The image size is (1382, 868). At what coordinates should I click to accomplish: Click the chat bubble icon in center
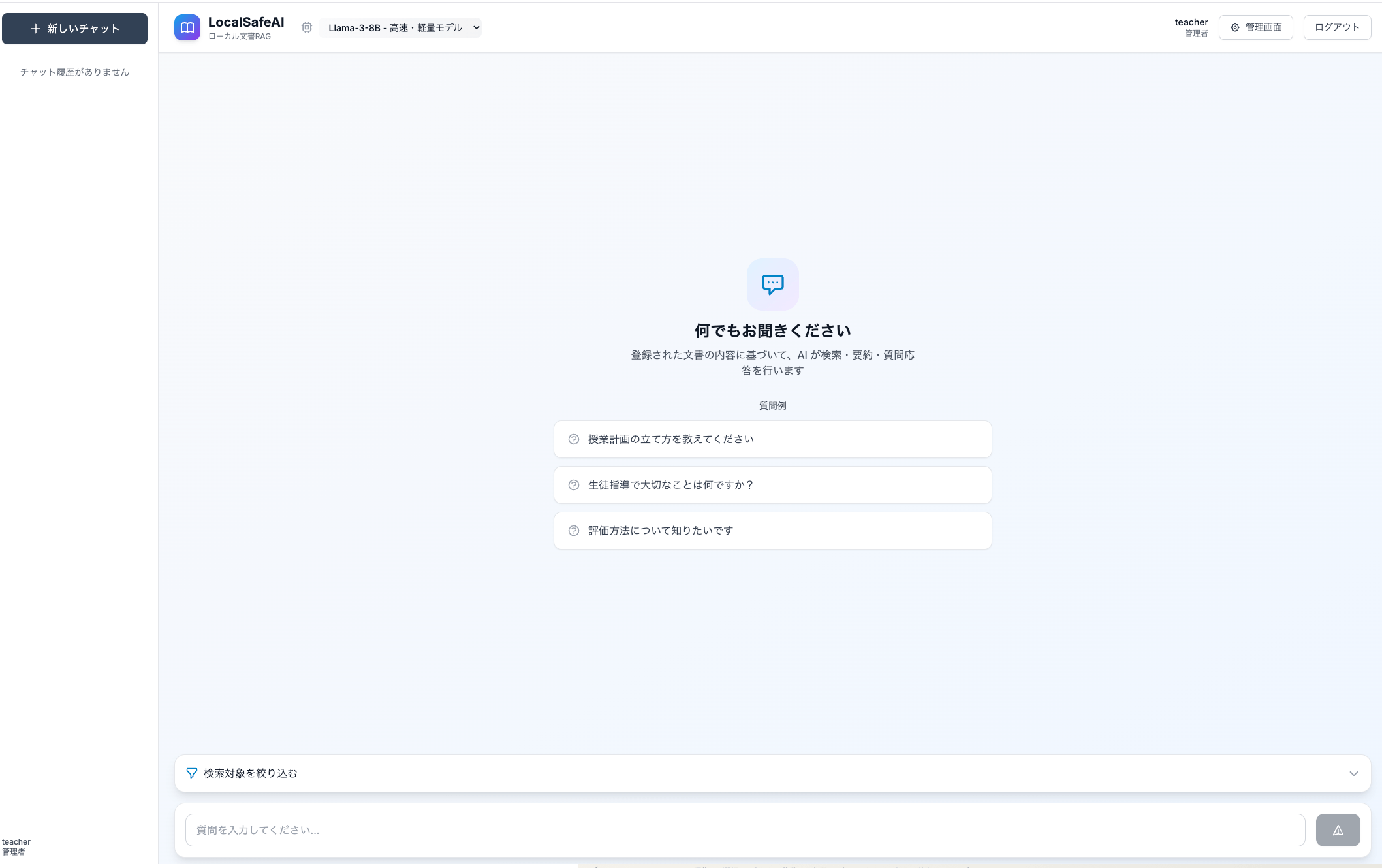pos(772,284)
